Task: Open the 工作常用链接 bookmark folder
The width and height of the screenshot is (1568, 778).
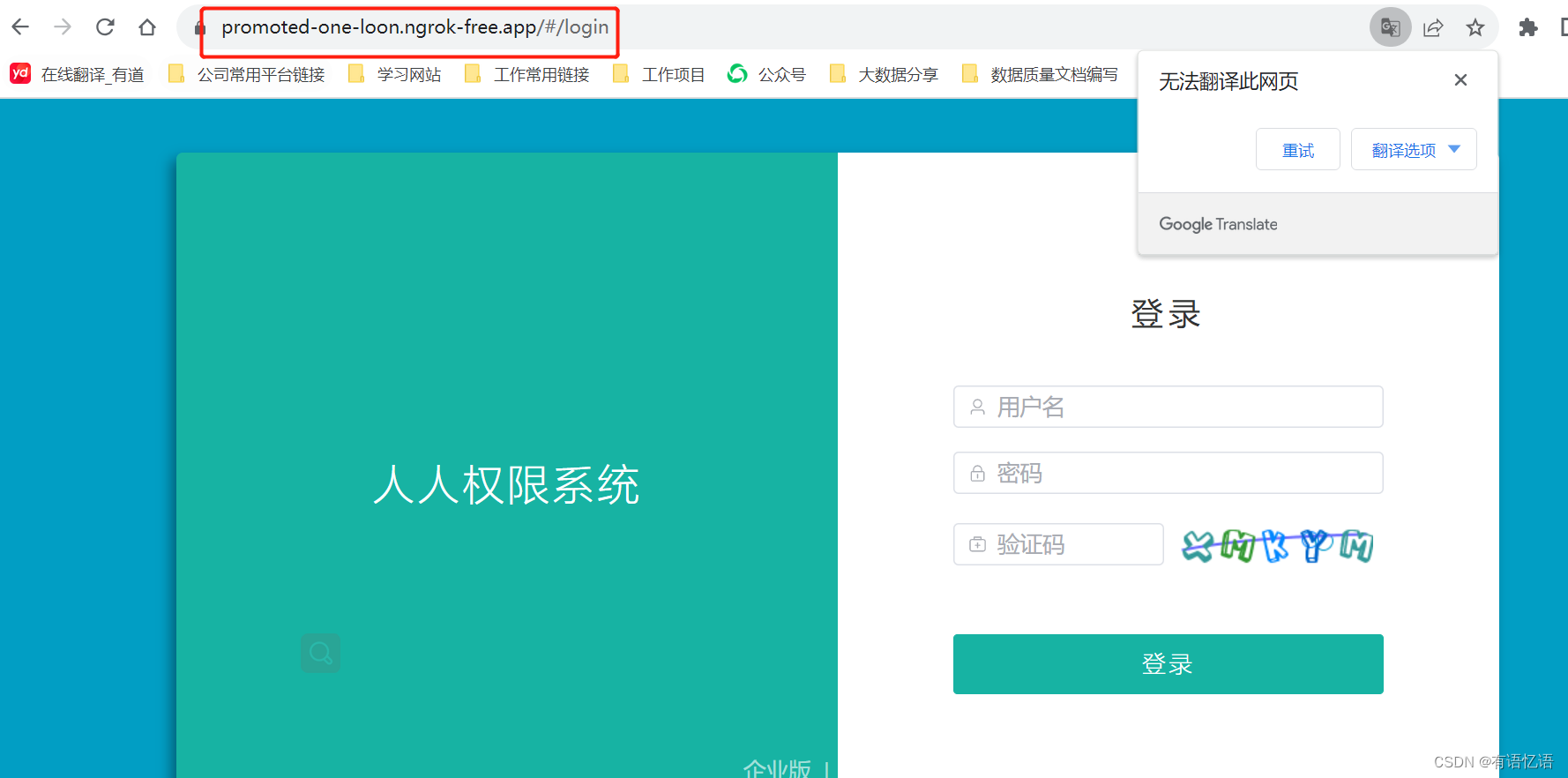Action: pos(527,74)
